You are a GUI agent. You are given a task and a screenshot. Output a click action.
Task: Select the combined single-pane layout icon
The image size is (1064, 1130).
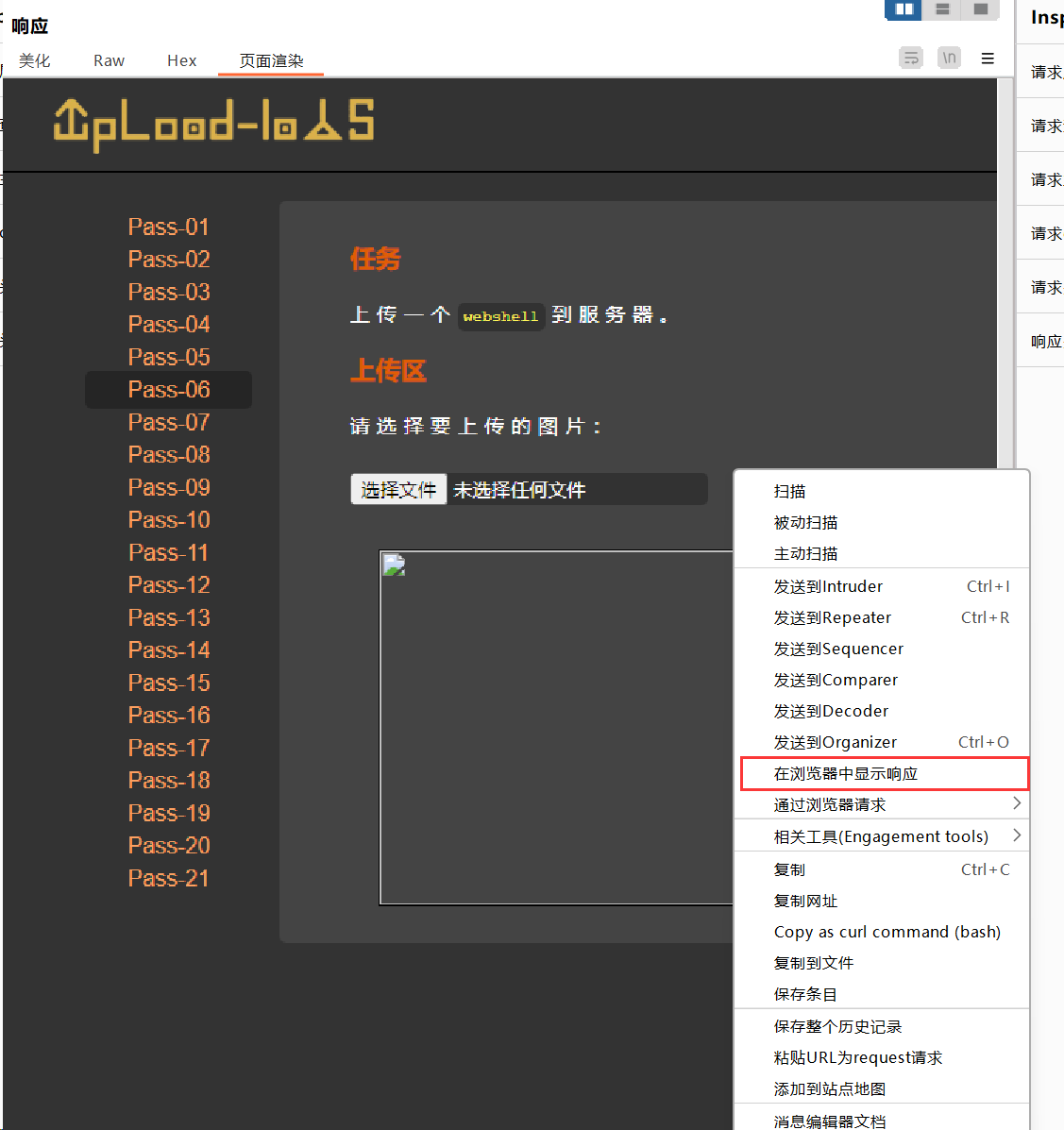[980, 9]
